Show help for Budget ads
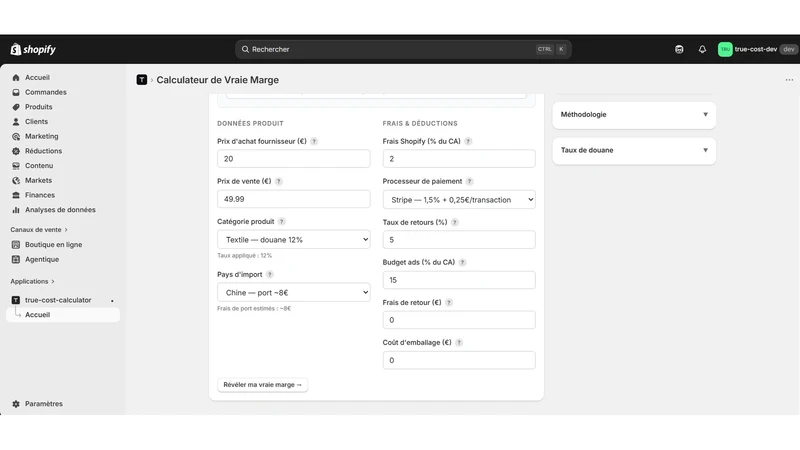Screen dimensions: 800x450 [462, 262]
